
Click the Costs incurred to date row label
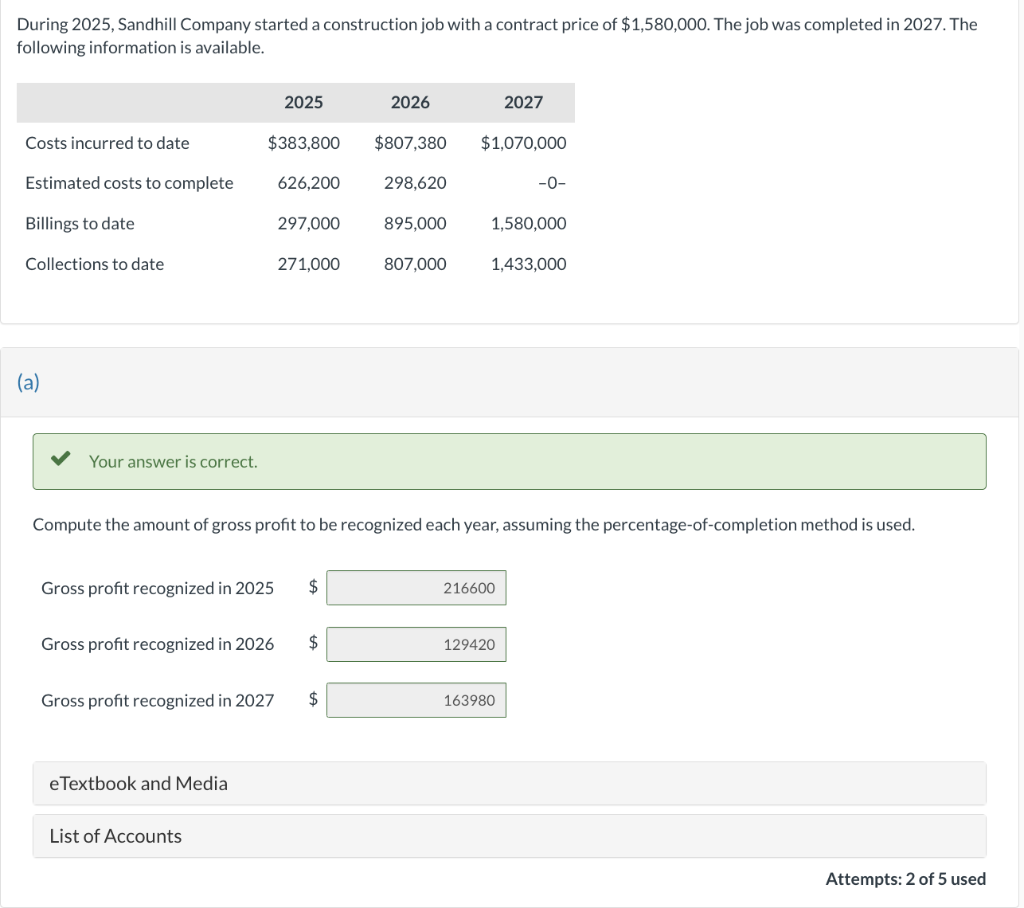(107, 143)
